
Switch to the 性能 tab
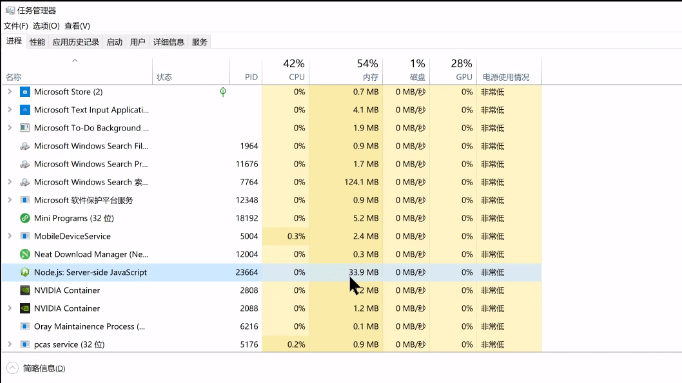pos(37,42)
